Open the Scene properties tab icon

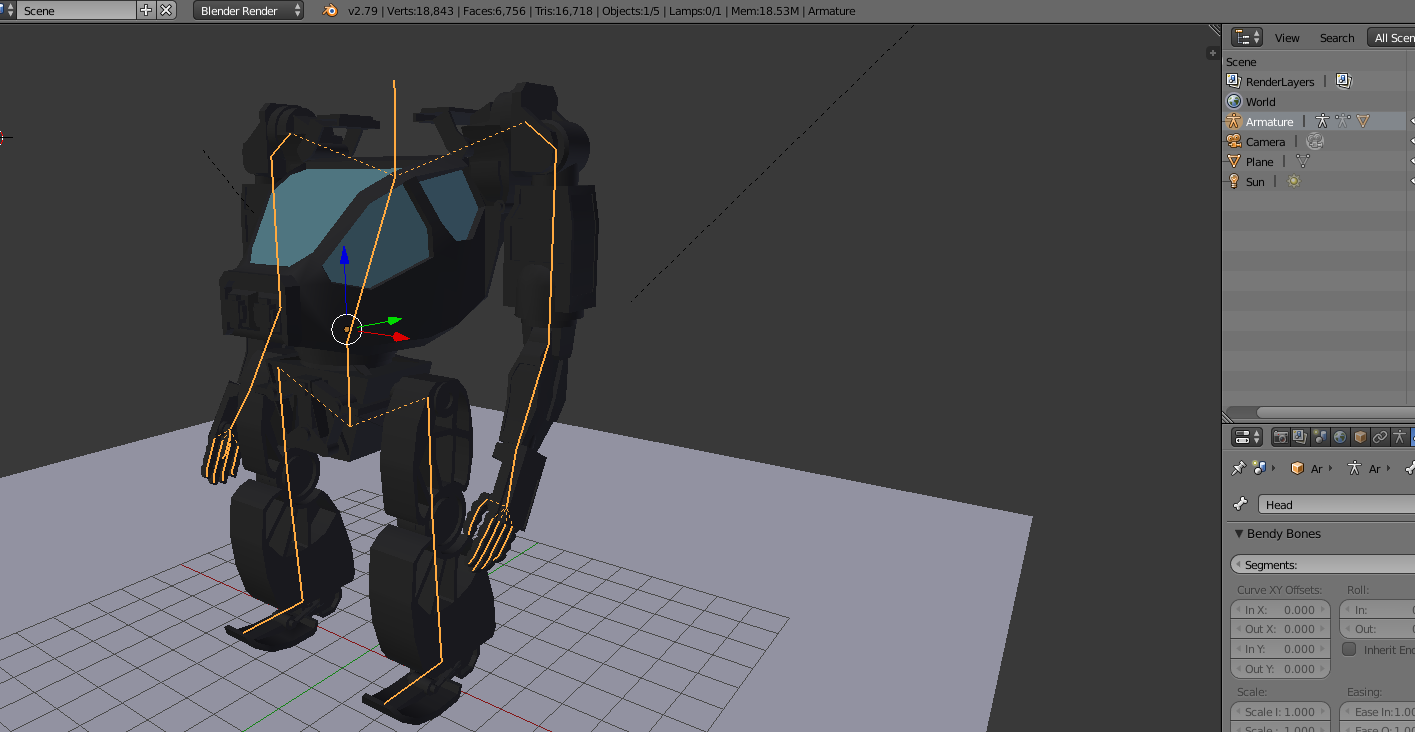[1320, 437]
